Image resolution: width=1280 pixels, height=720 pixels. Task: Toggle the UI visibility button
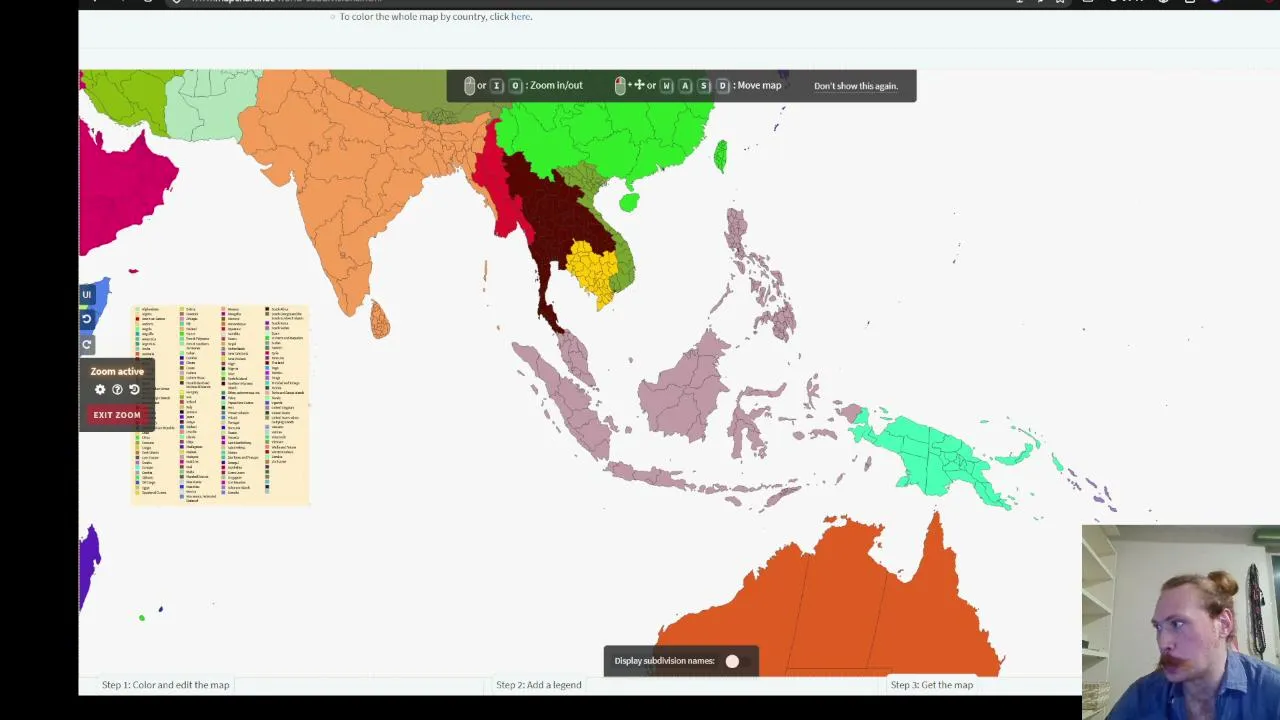[87, 294]
